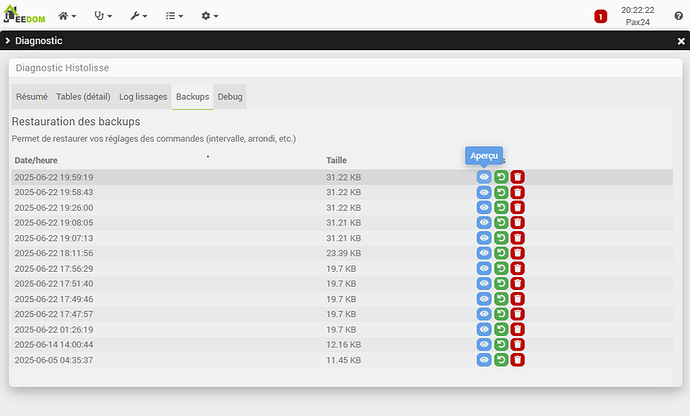Delete the 17:47:57 backup
Screen dimensions: 690x416
coord(518,314)
